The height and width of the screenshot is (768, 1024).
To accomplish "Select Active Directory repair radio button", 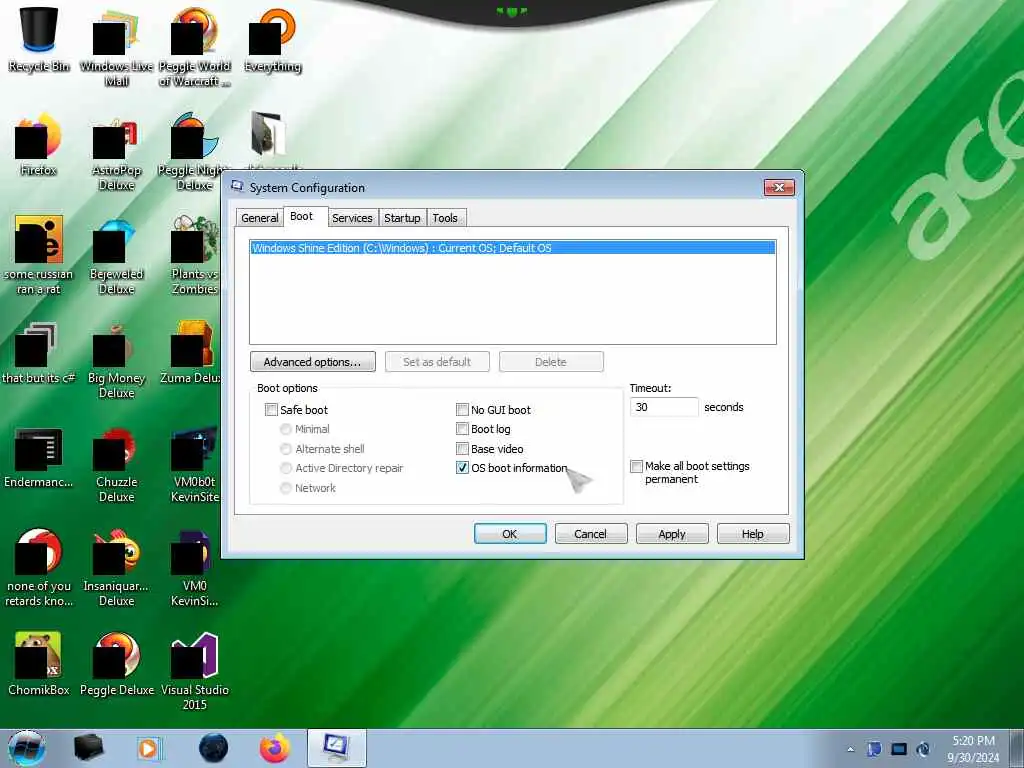I will coord(285,468).
